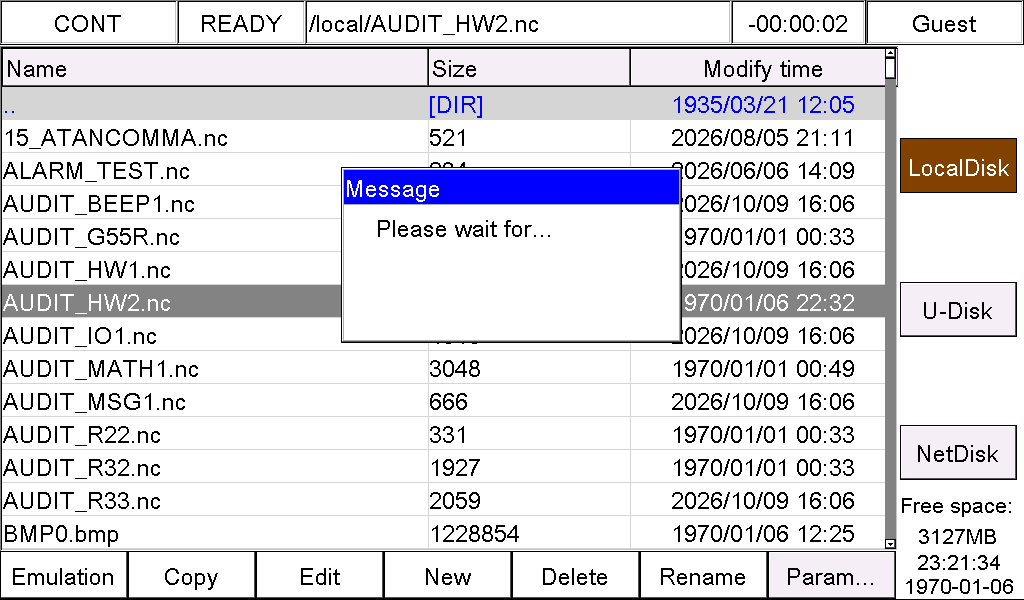Click the CONT mode indicator
This screenshot has width=1024, height=600.
[88, 24]
